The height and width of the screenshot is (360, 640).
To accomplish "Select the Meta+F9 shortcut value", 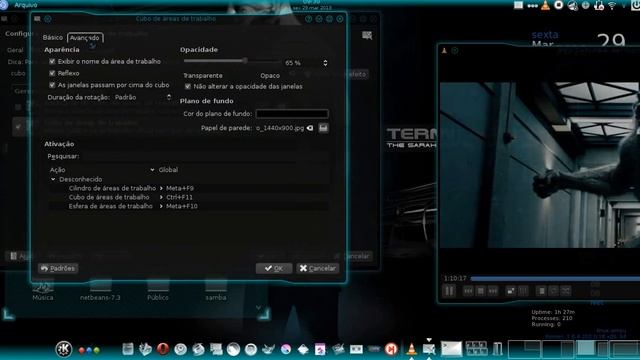I will 180,188.
